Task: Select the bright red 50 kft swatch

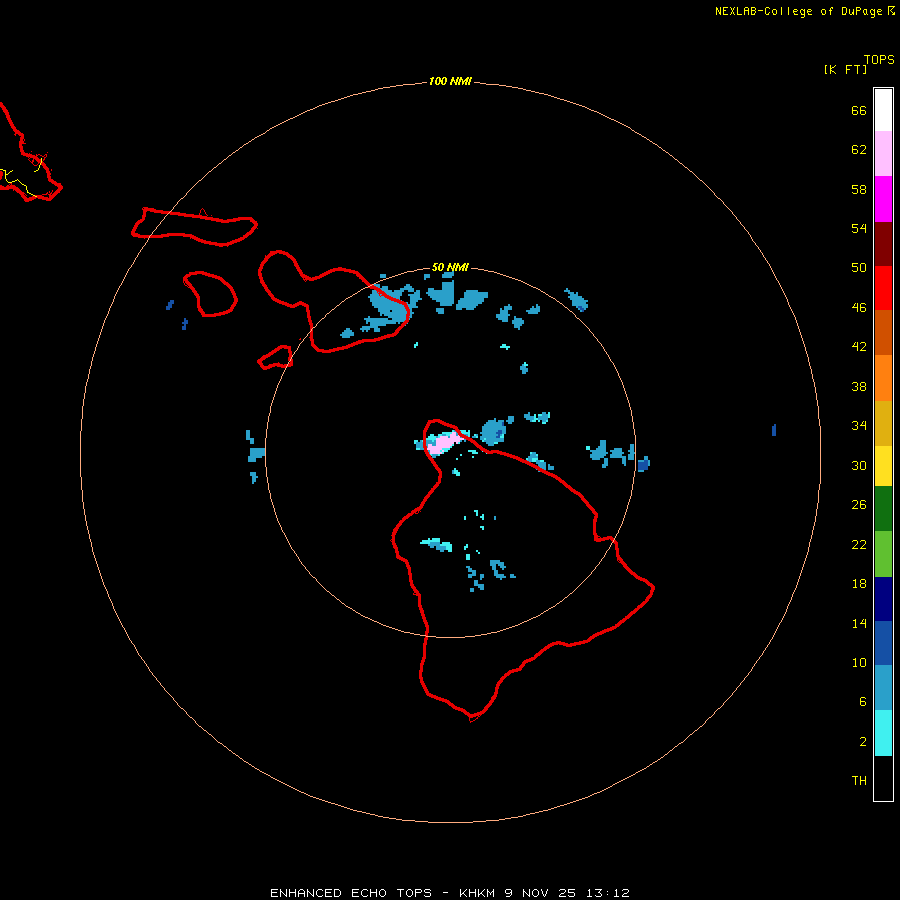Action: 883,288
